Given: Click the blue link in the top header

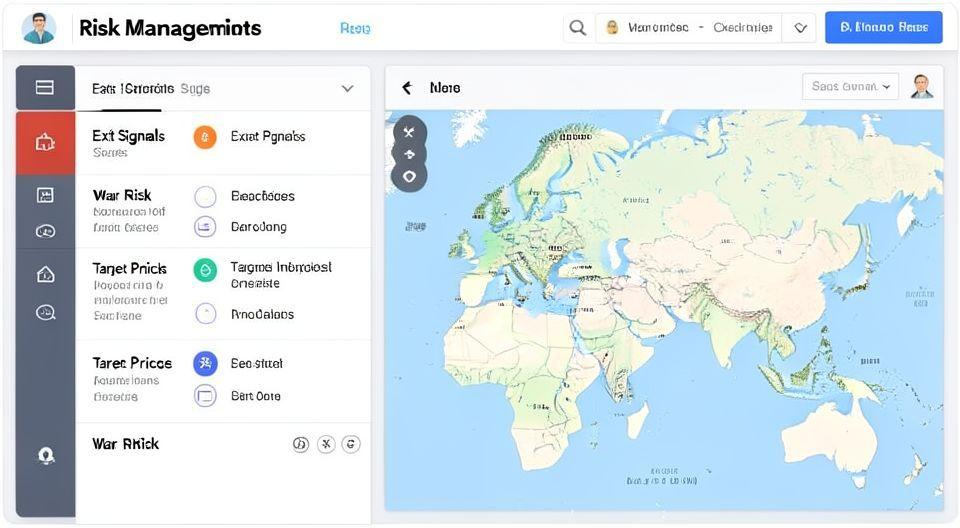Looking at the screenshot, I should pyautogui.click(x=355, y=29).
